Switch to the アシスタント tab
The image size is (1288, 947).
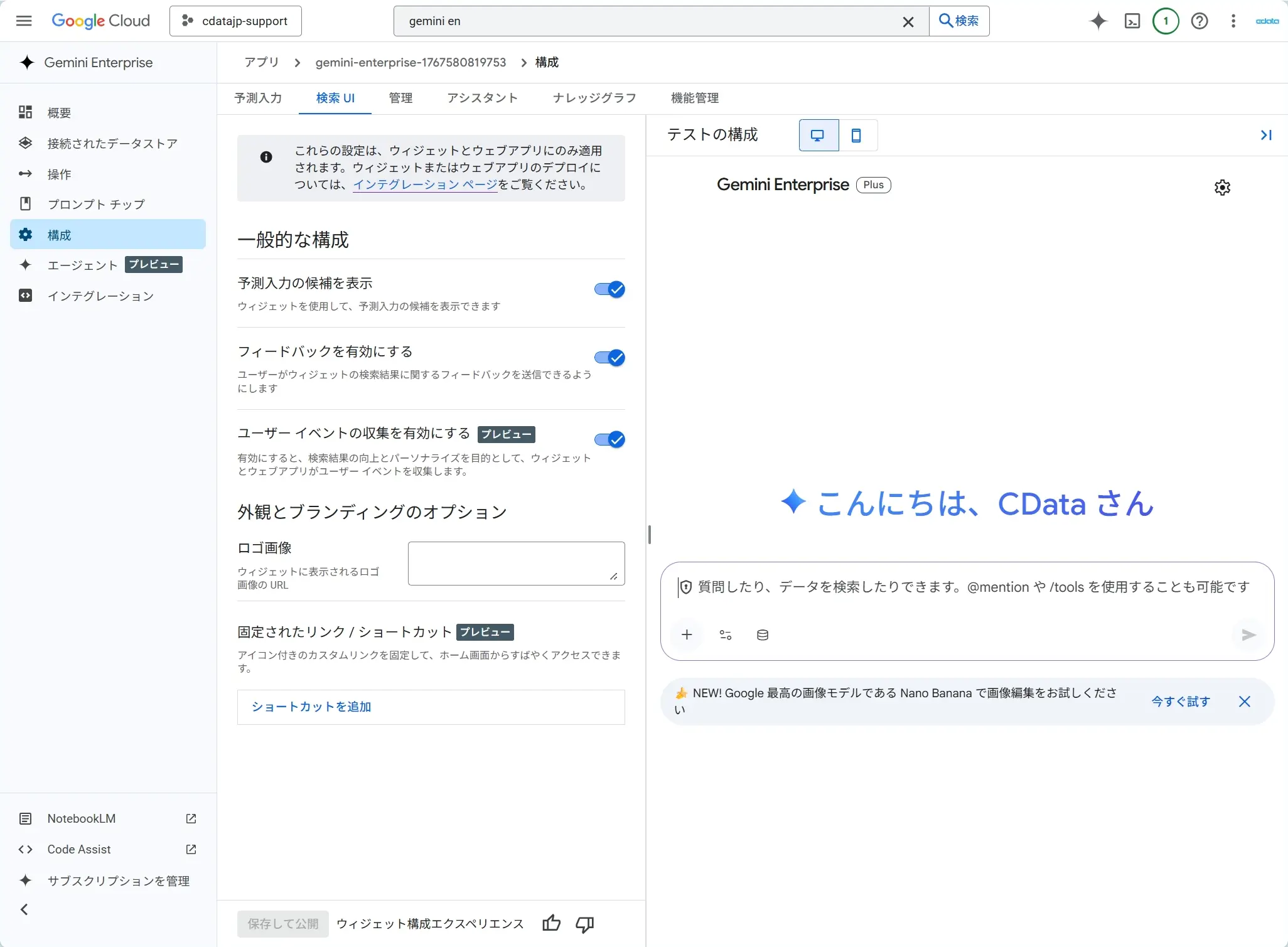482,98
